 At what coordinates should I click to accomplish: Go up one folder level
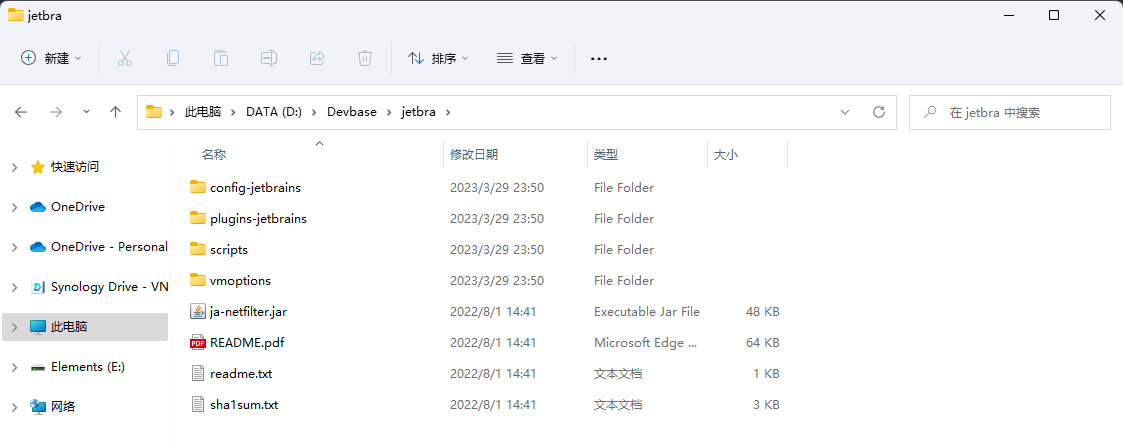tap(115, 112)
